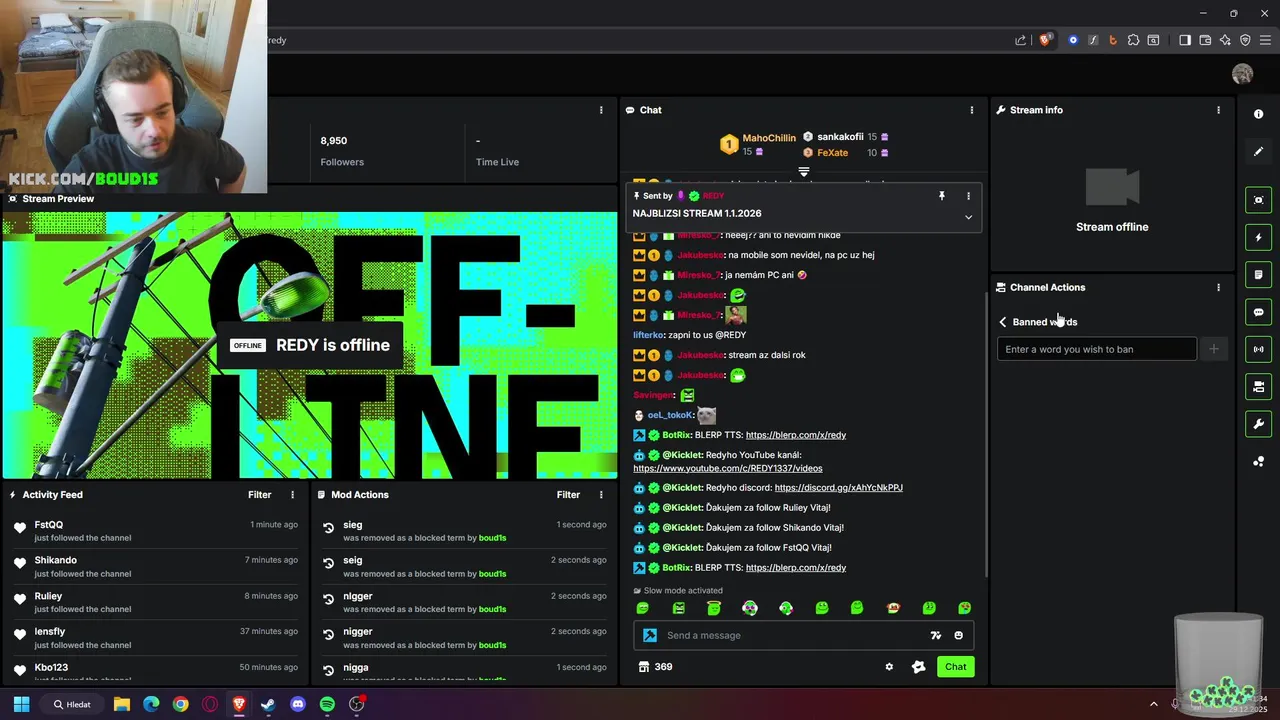Click the 7TV emote icon in message box
This screenshot has width=1280, height=720.
pyautogui.click(x=936, y=635)
